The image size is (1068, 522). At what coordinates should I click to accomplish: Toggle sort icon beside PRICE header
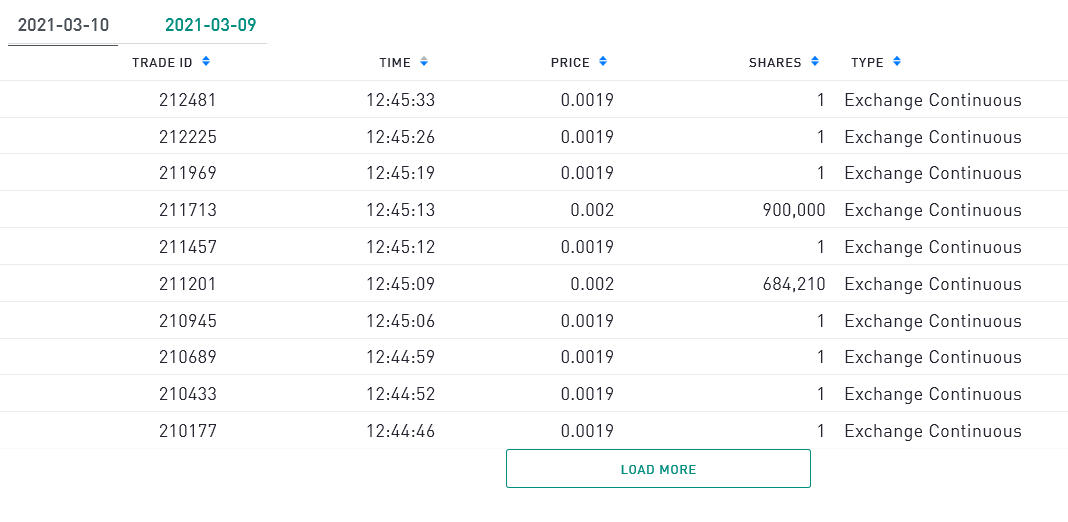tap(603, 62)
